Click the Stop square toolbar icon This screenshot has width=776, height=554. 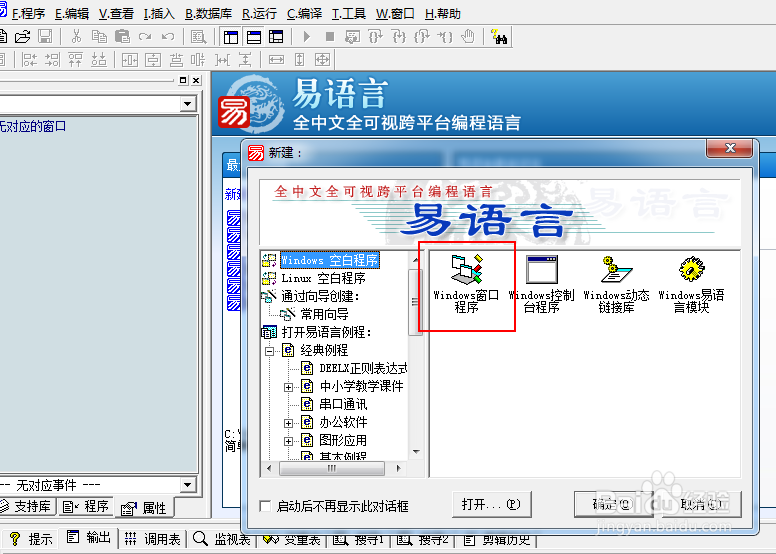pyautogui.click(x=330, y=37)
